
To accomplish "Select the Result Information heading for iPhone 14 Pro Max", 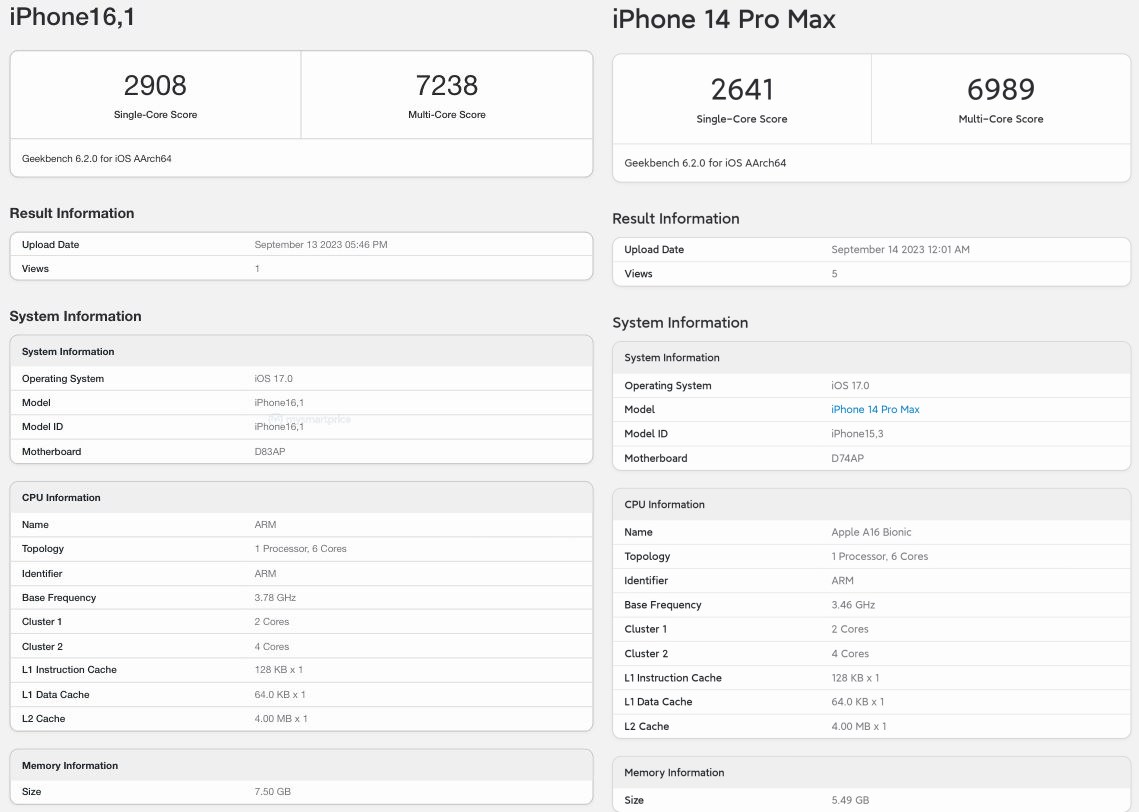I will click(676, 219).
